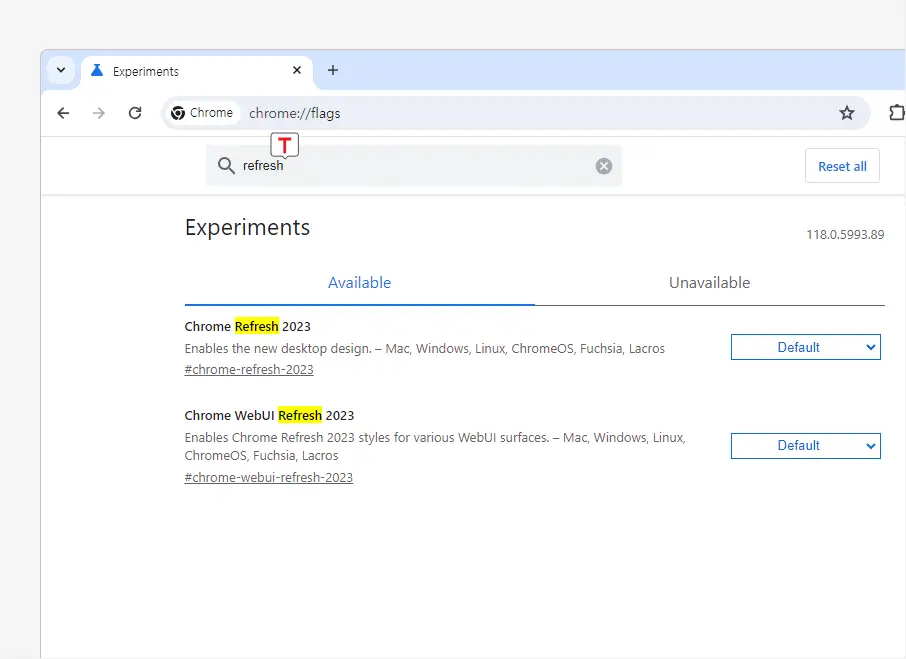Open the tab search chevron button

[x=61, y=70]
